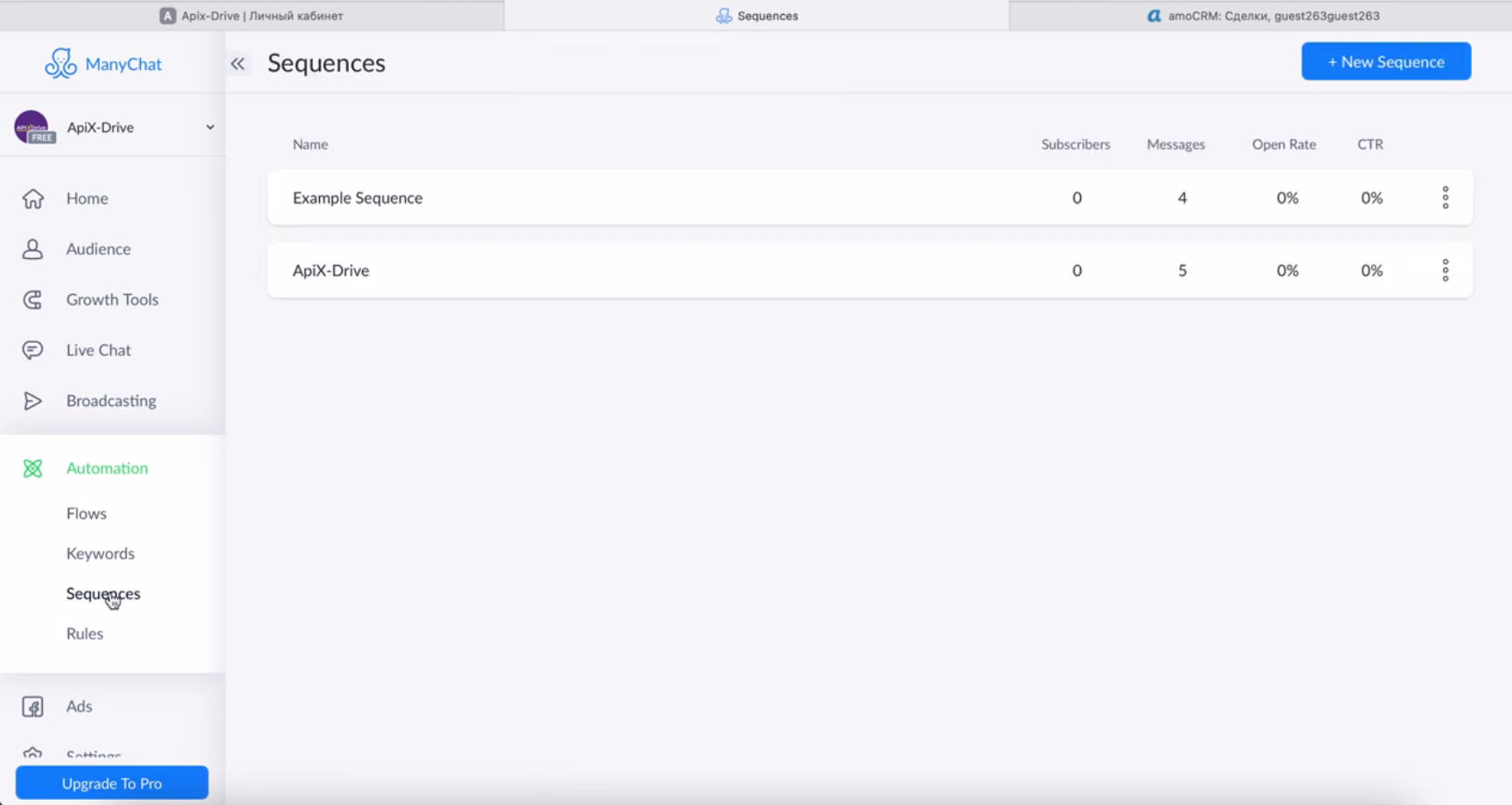
Task: Click messages count 4 for Example Sequence
Action: [x=1182, y=198]
